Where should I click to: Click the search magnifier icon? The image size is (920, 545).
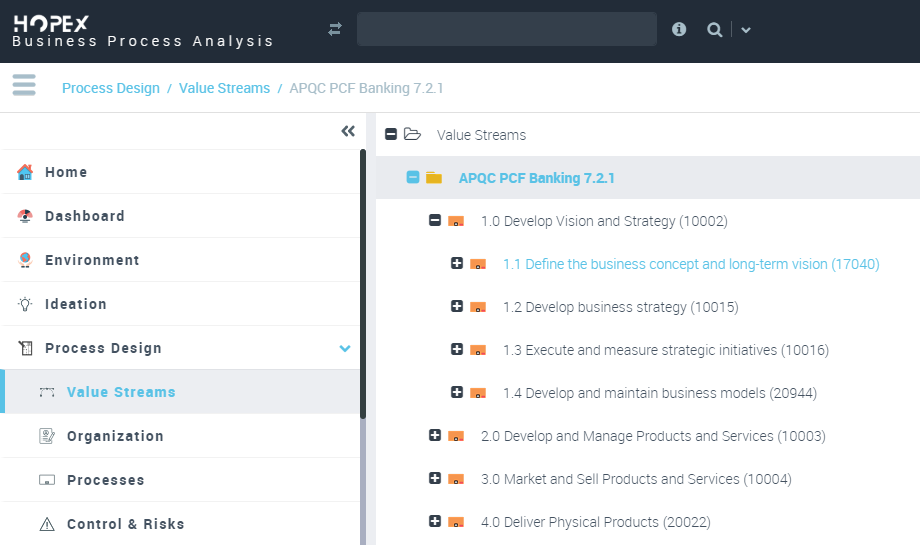coord(714,30)
